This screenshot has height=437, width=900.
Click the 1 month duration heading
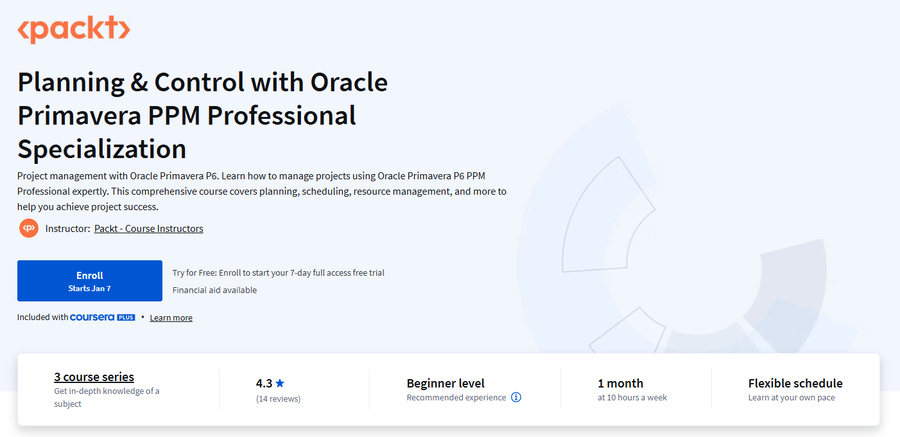pyautogui.click(x=620, y=383)
